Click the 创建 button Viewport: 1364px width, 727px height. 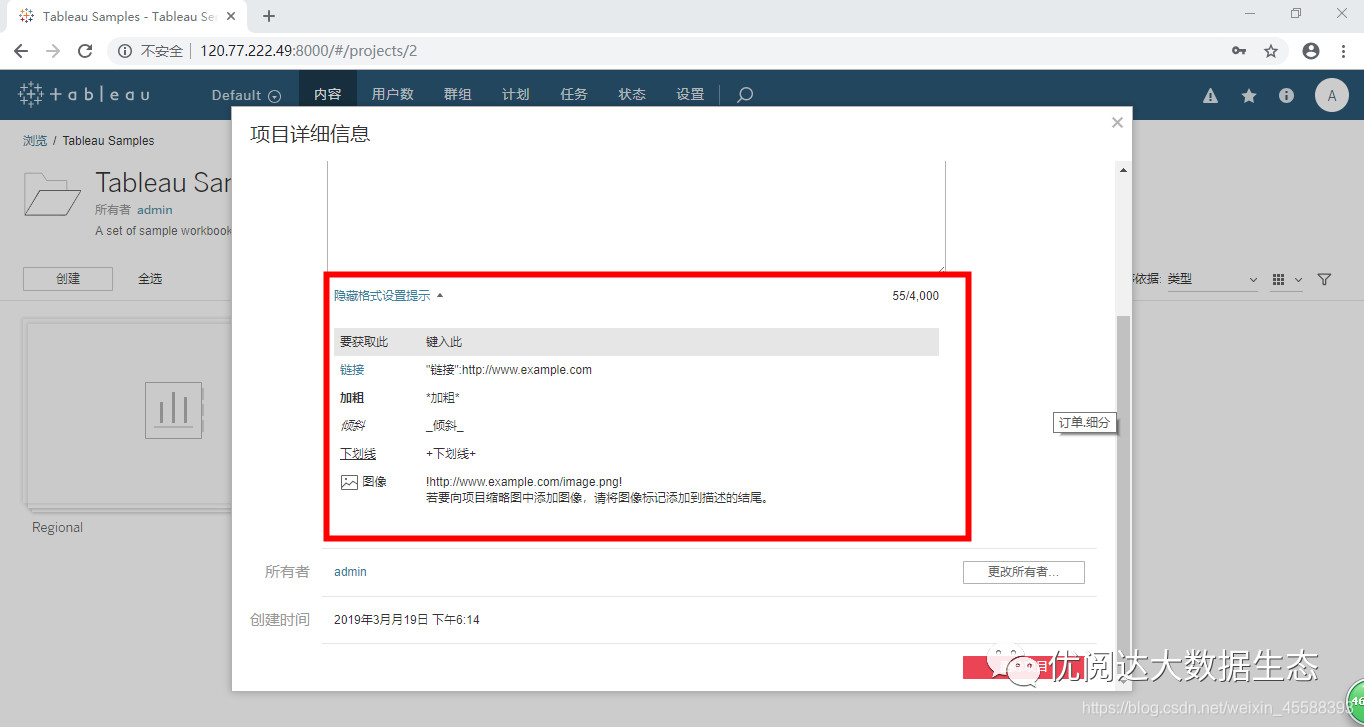tap(68, 279)
